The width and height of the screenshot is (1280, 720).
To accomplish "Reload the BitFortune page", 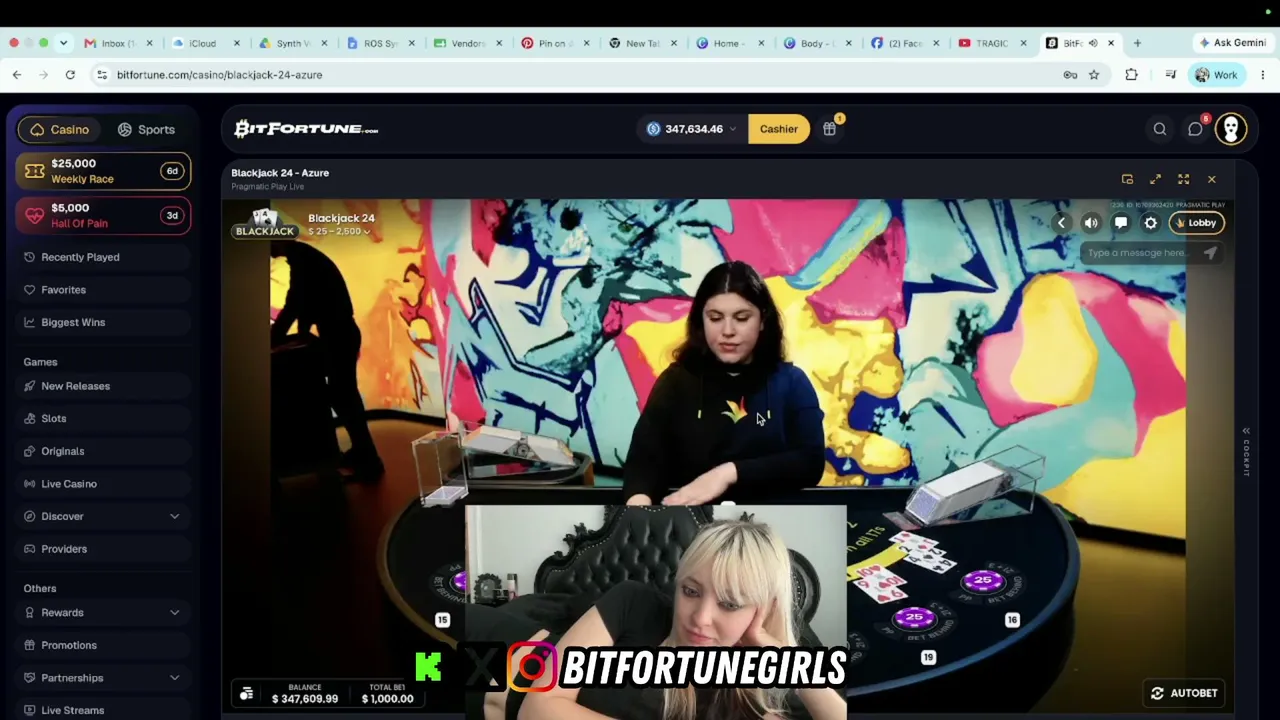I will (x=70, y=75).
